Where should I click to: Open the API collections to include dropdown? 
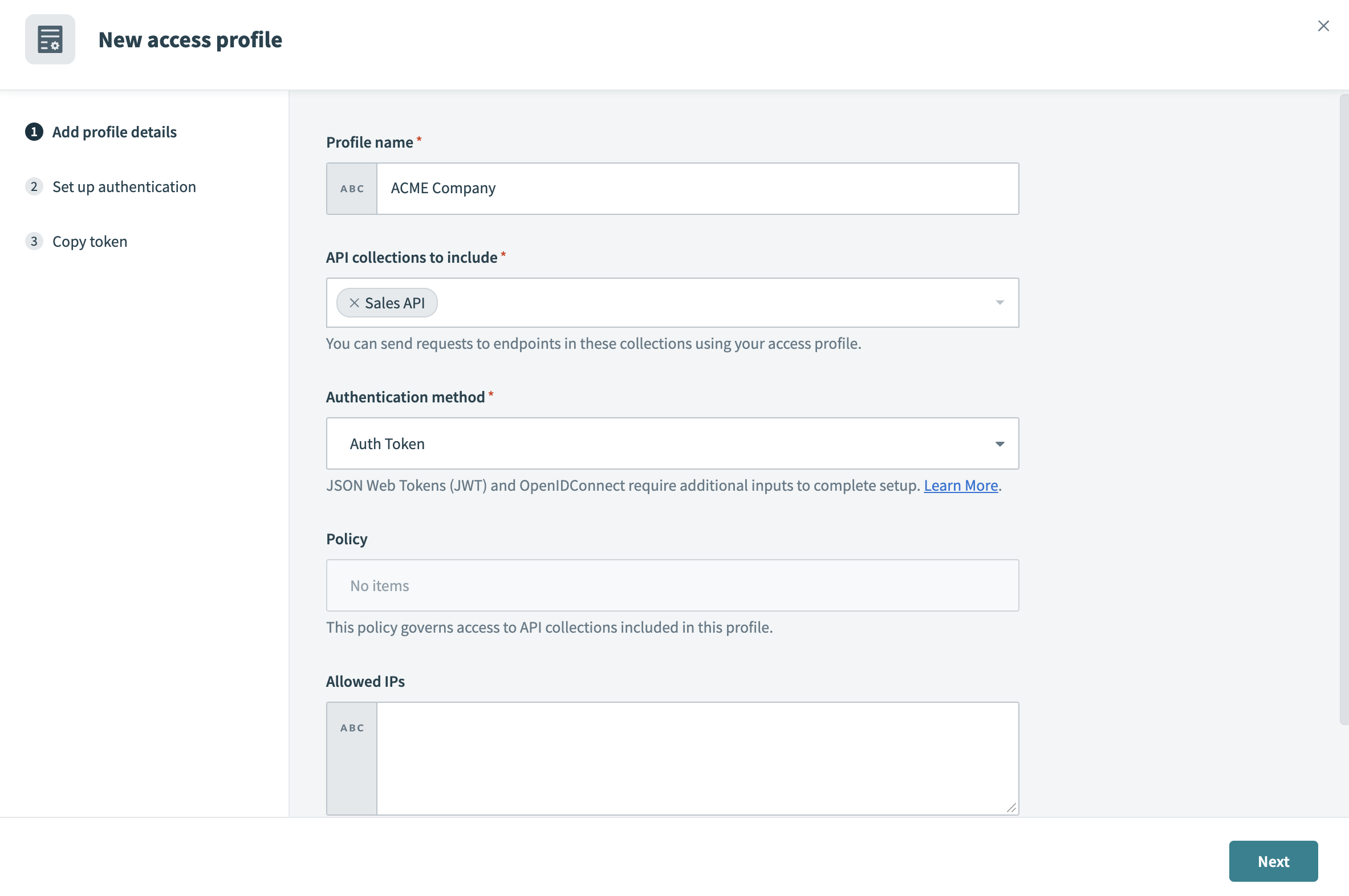click(999, 302)
